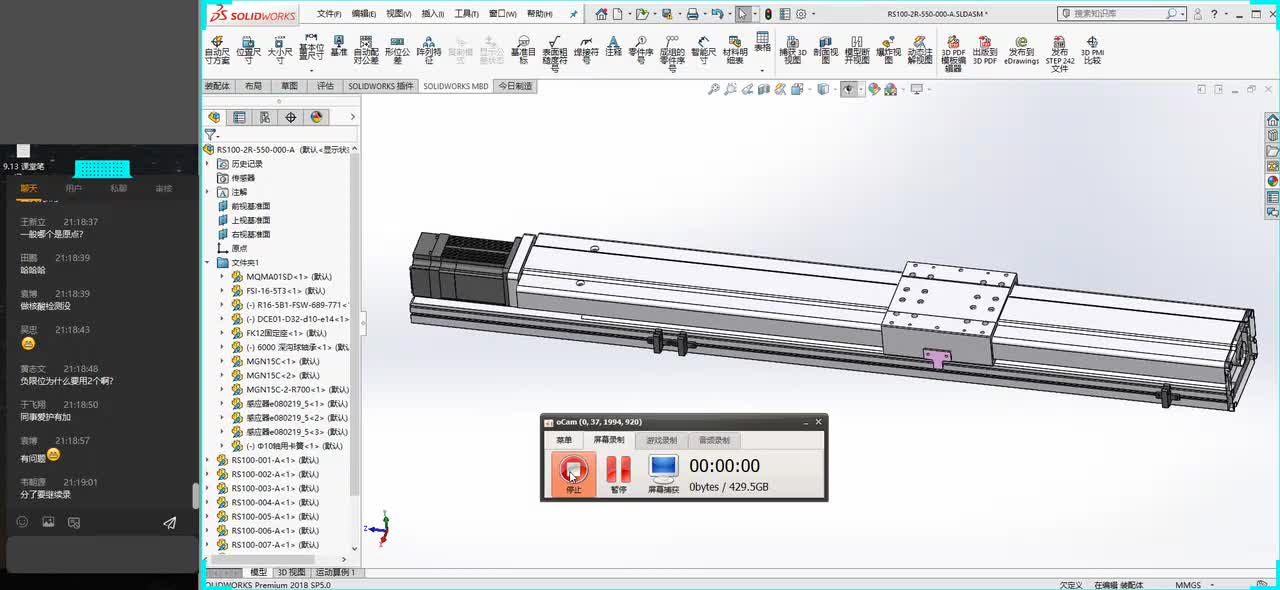Click 剖面视图 (Section View) tool
The width and height of the screenshot is (1280, 590).
point(826,50)
